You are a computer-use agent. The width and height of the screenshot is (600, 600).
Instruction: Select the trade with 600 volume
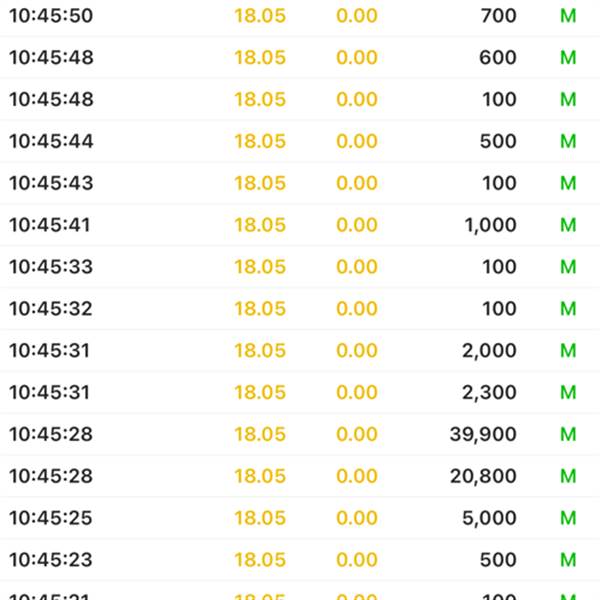coord(300,57)
